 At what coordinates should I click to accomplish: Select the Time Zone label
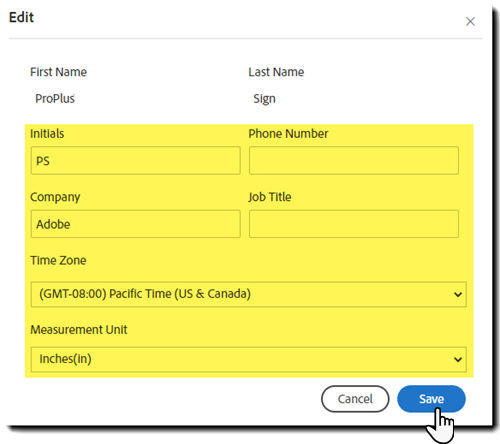(x=58, y=260)
